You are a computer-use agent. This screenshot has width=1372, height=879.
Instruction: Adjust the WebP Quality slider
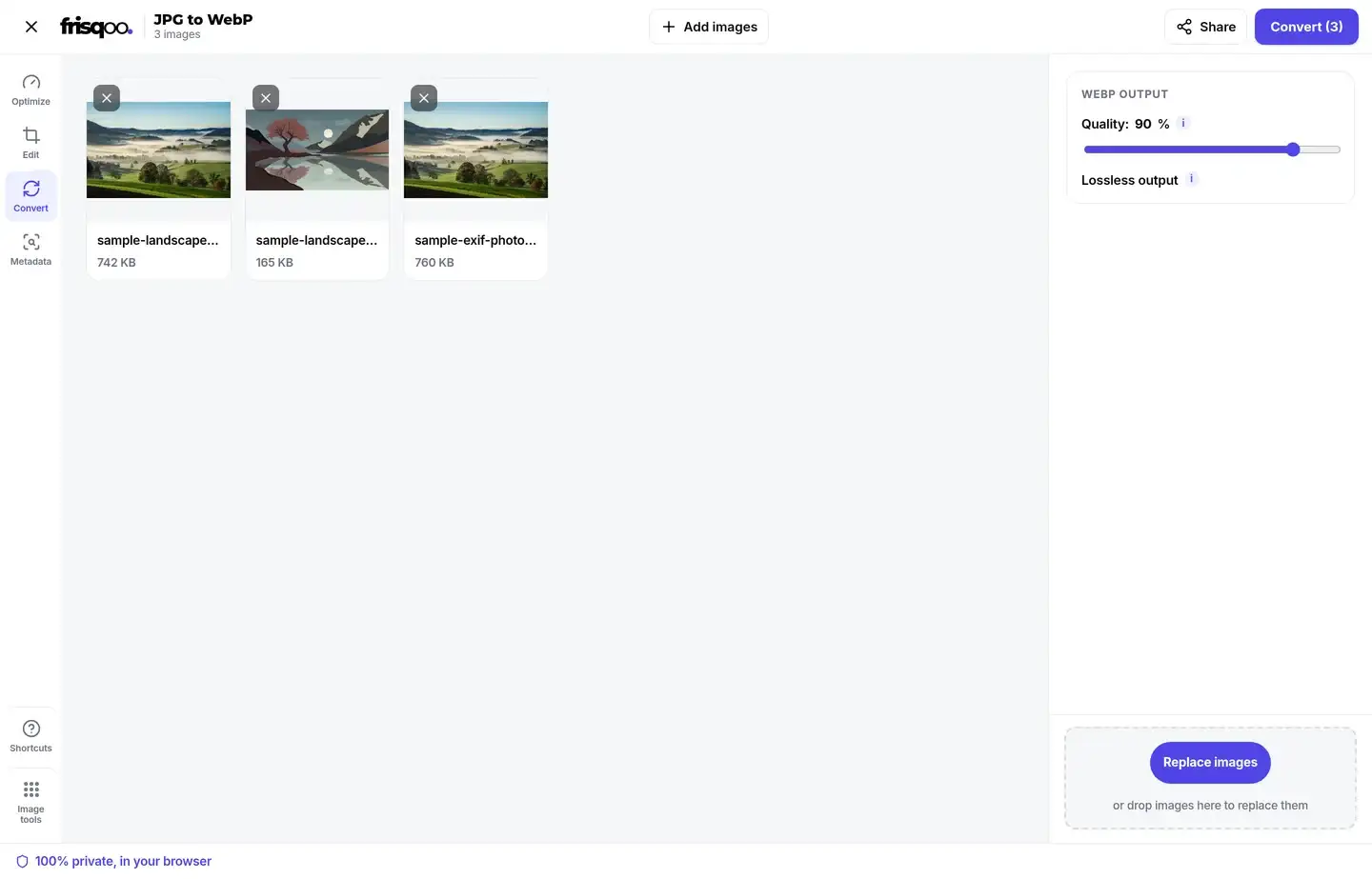(1212, 150)
